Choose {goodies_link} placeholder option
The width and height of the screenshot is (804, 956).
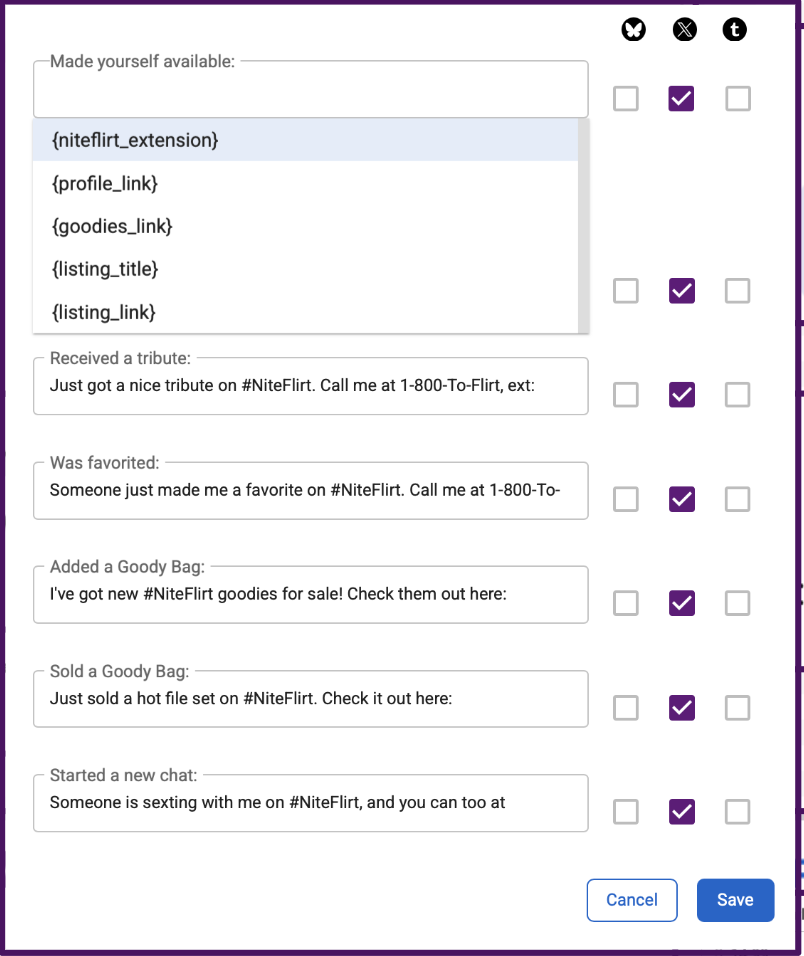pos(305,226)
